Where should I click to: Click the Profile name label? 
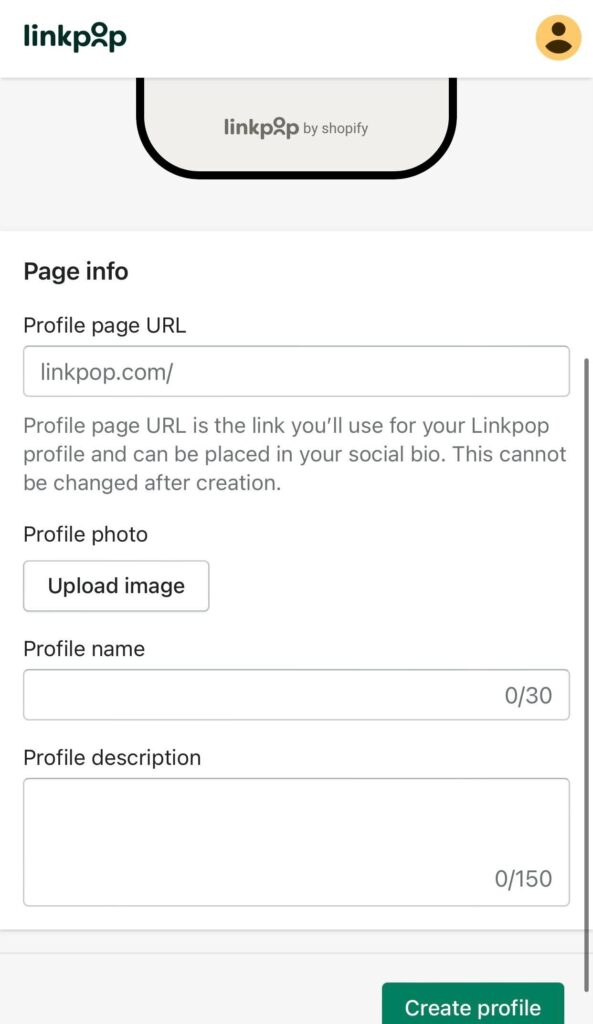(84, 648)
